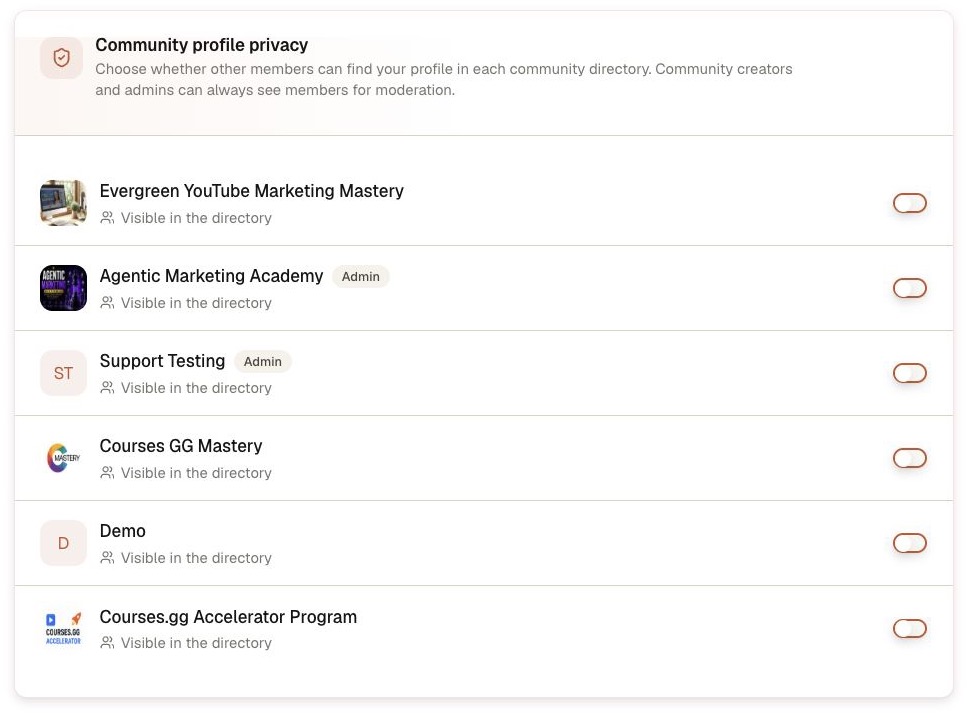
Task: Select the Courses GG Mastery title
Action: click(x=181, y=446)
